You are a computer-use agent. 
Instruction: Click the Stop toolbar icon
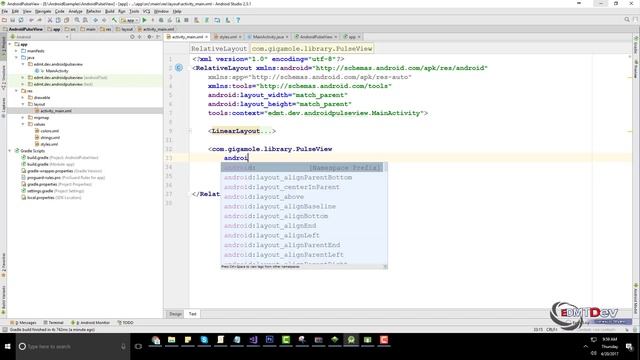tap(187, 20)
